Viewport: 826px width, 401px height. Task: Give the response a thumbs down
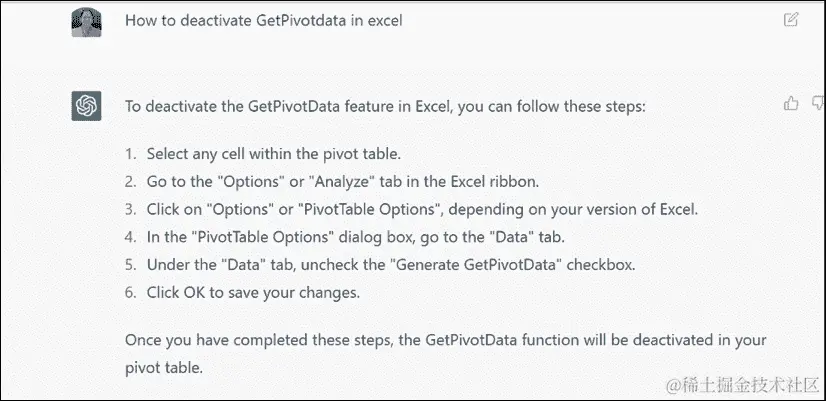coord(818,103)
